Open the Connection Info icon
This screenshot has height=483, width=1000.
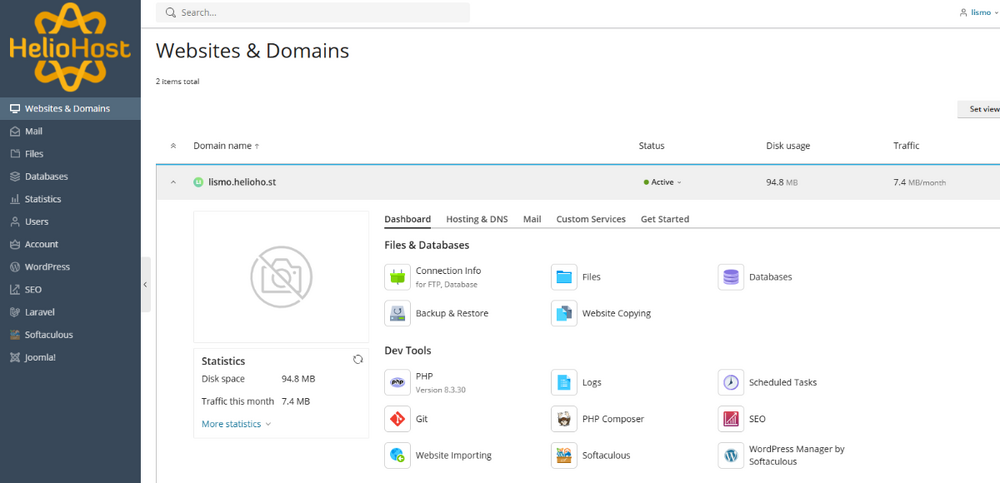(x=397, y=277)
